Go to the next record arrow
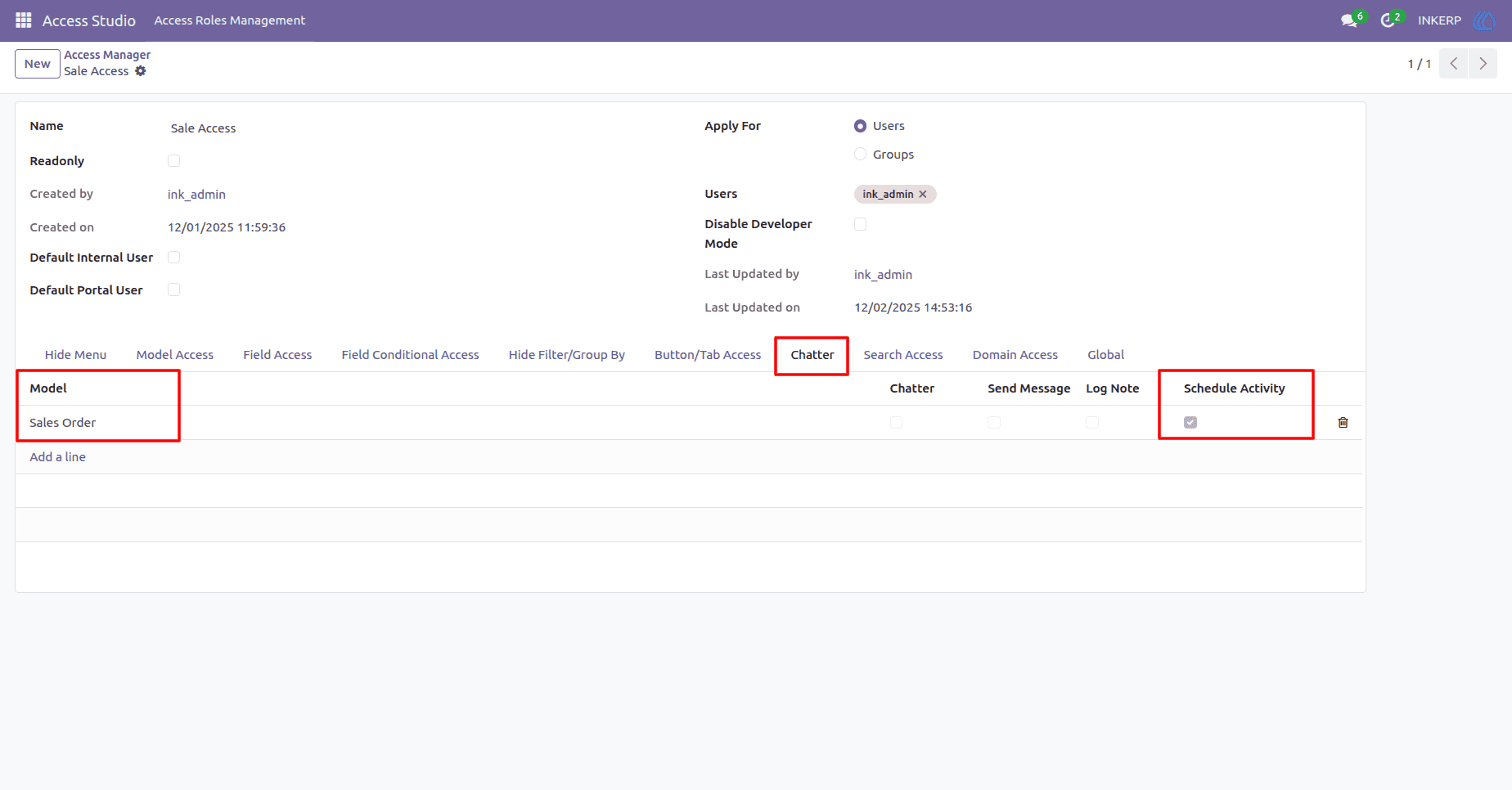This screenshot has height=790, width=1512. pos(1483,64)
